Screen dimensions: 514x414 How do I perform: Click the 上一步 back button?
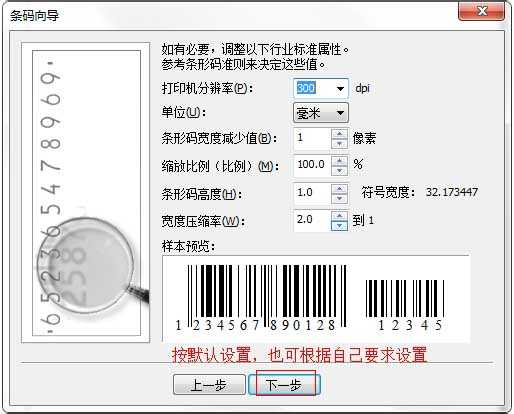pos(209,385)
